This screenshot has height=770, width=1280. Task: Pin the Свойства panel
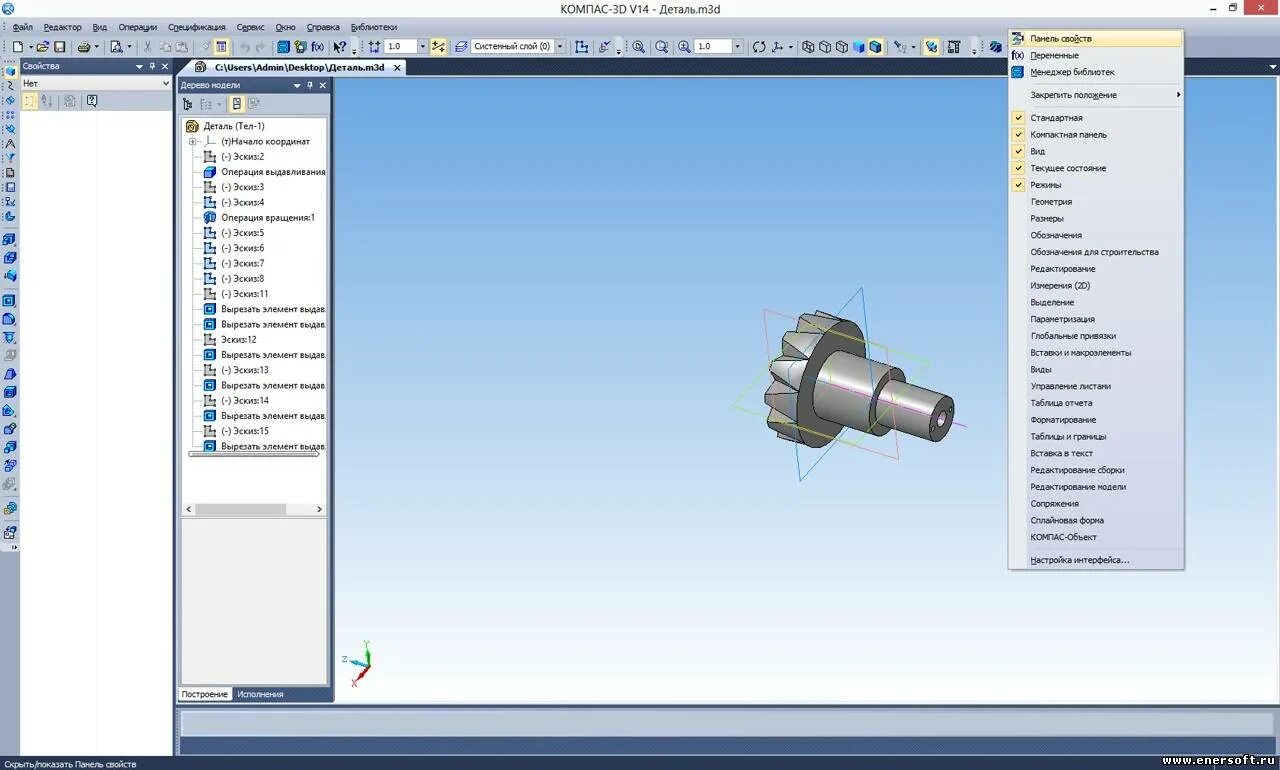click(153, 67)
